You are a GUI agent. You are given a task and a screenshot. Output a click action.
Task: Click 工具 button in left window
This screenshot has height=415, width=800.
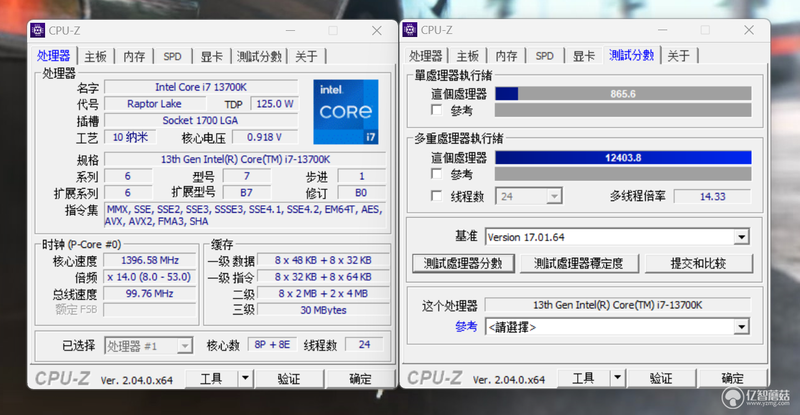pos(211,378)
